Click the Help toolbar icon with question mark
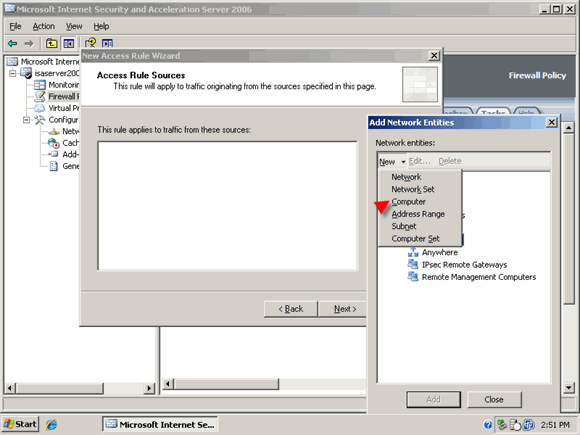 (x=90, y=43)
